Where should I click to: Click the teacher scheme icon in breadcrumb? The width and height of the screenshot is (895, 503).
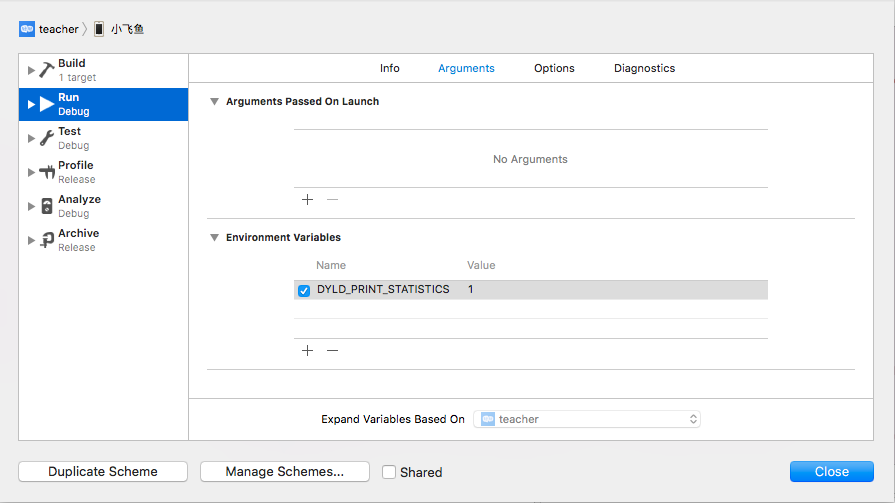pyautogui.click(x=27, y=29)
